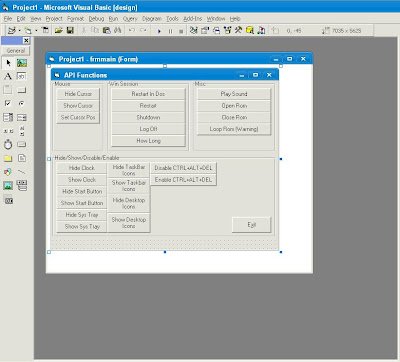Open the View menu
The width and height of the screenshot is (400, 362).
click(x=35, y=19)
